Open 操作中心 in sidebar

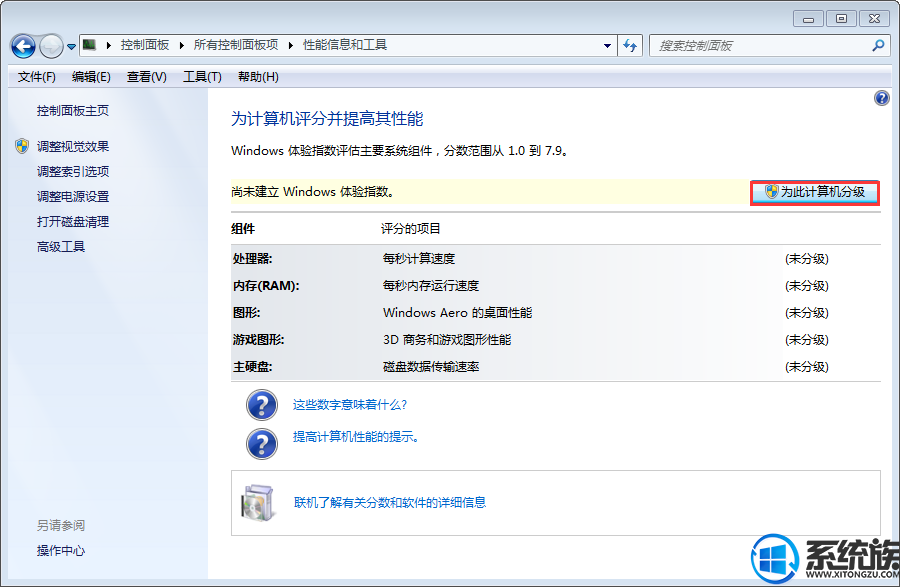(61, 551)
